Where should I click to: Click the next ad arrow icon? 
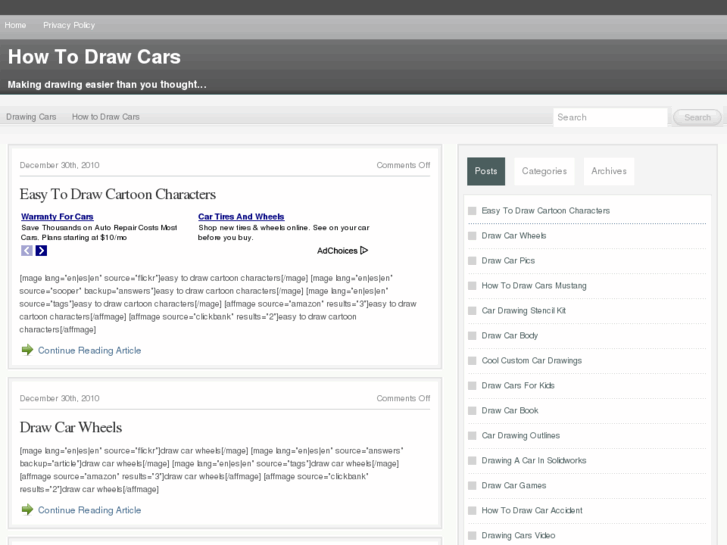[x=41, y=250]
